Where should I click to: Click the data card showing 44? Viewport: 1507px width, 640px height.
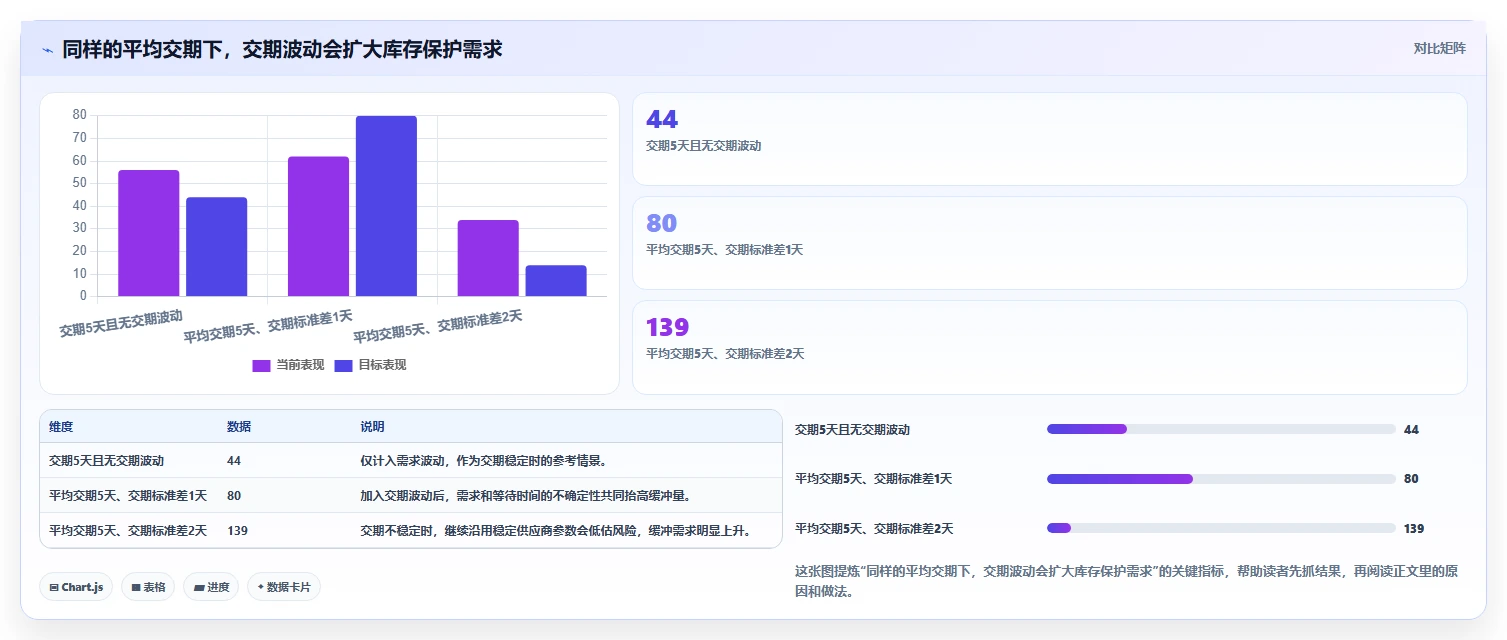click(x=1049, y=139)
